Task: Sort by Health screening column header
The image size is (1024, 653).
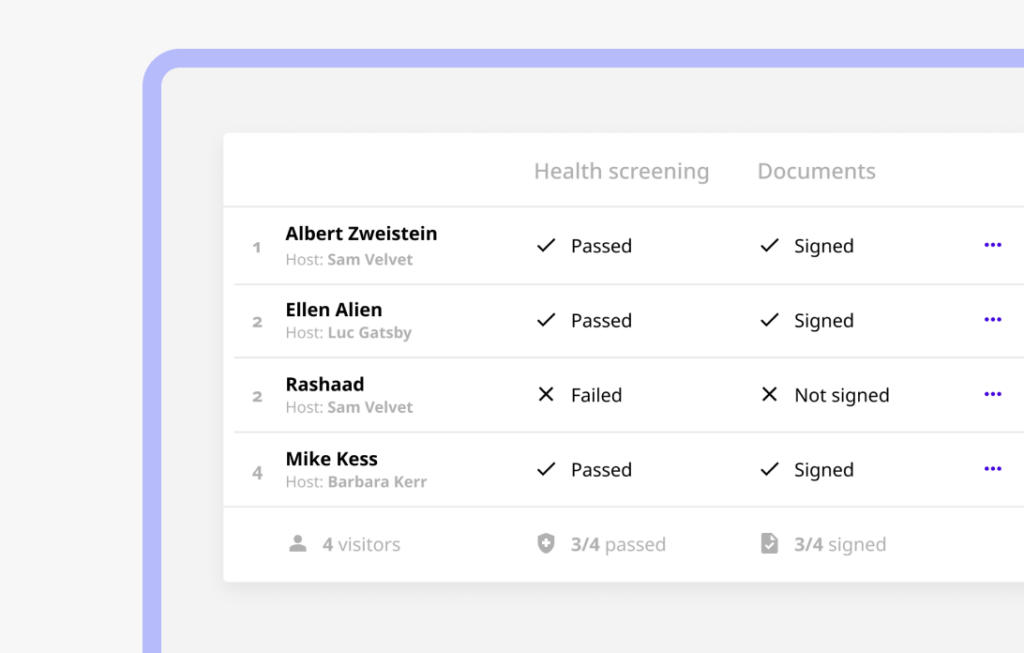Action: 621,171
